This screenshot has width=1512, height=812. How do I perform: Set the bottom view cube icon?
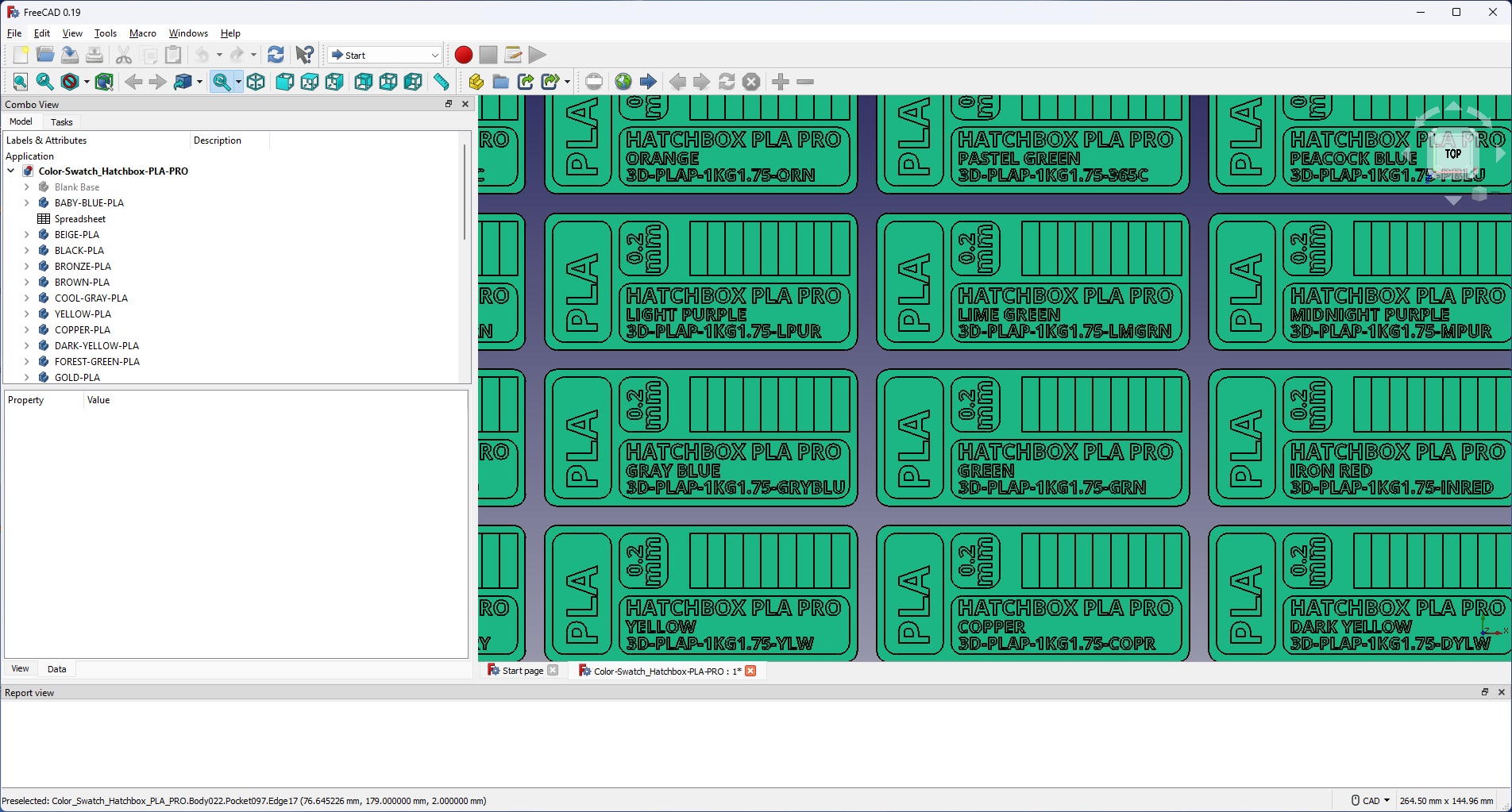tap(388, 82)
